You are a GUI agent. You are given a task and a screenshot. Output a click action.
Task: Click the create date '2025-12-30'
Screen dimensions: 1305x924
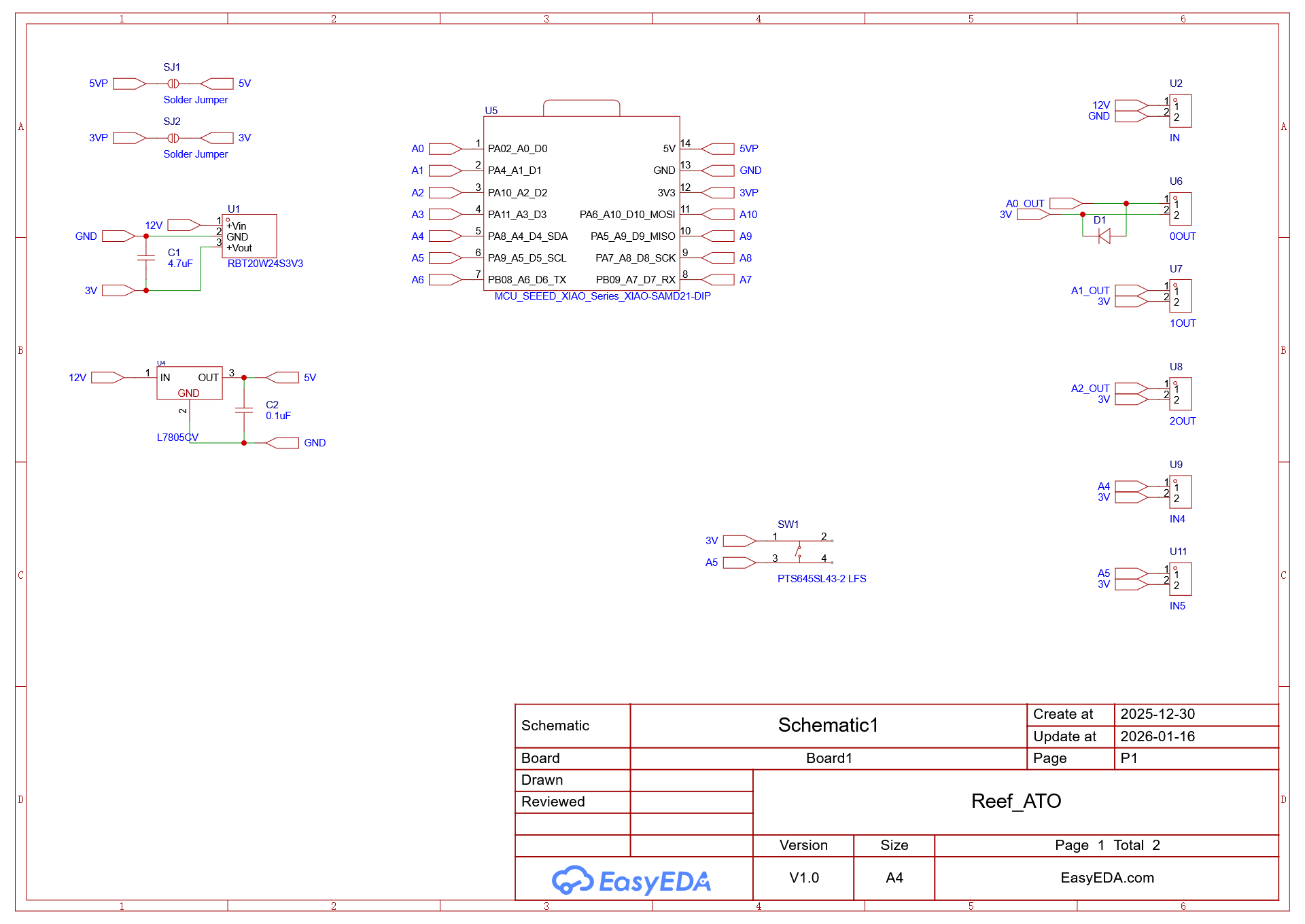[1158, 714]
